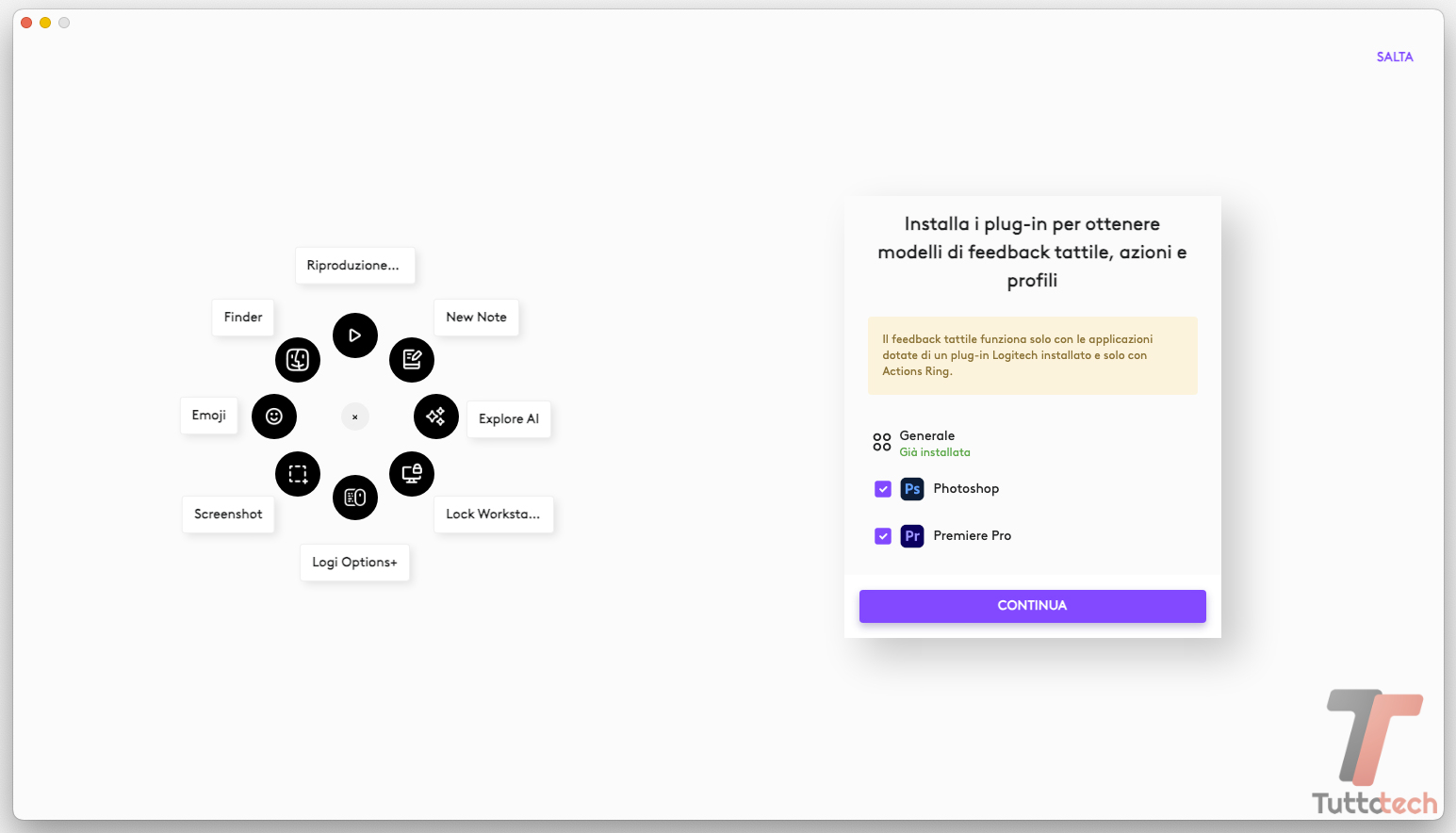Click the Lock Worksta... label
1456x833 pixels.
click(x=493, y=514)
